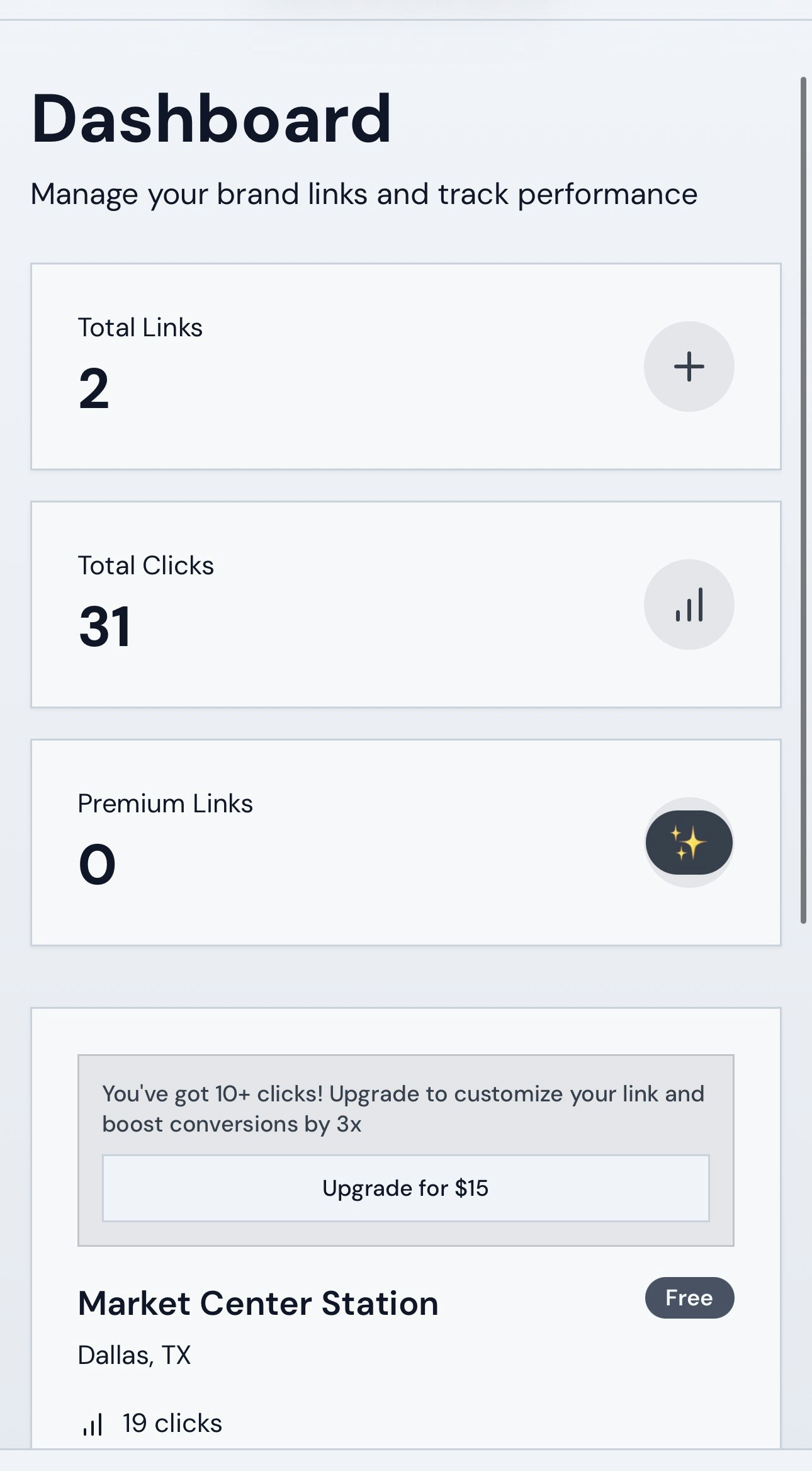812x1471 pixels.
Task: Click the sparkles icon on Premium Links card
Action: click(689, 843)
